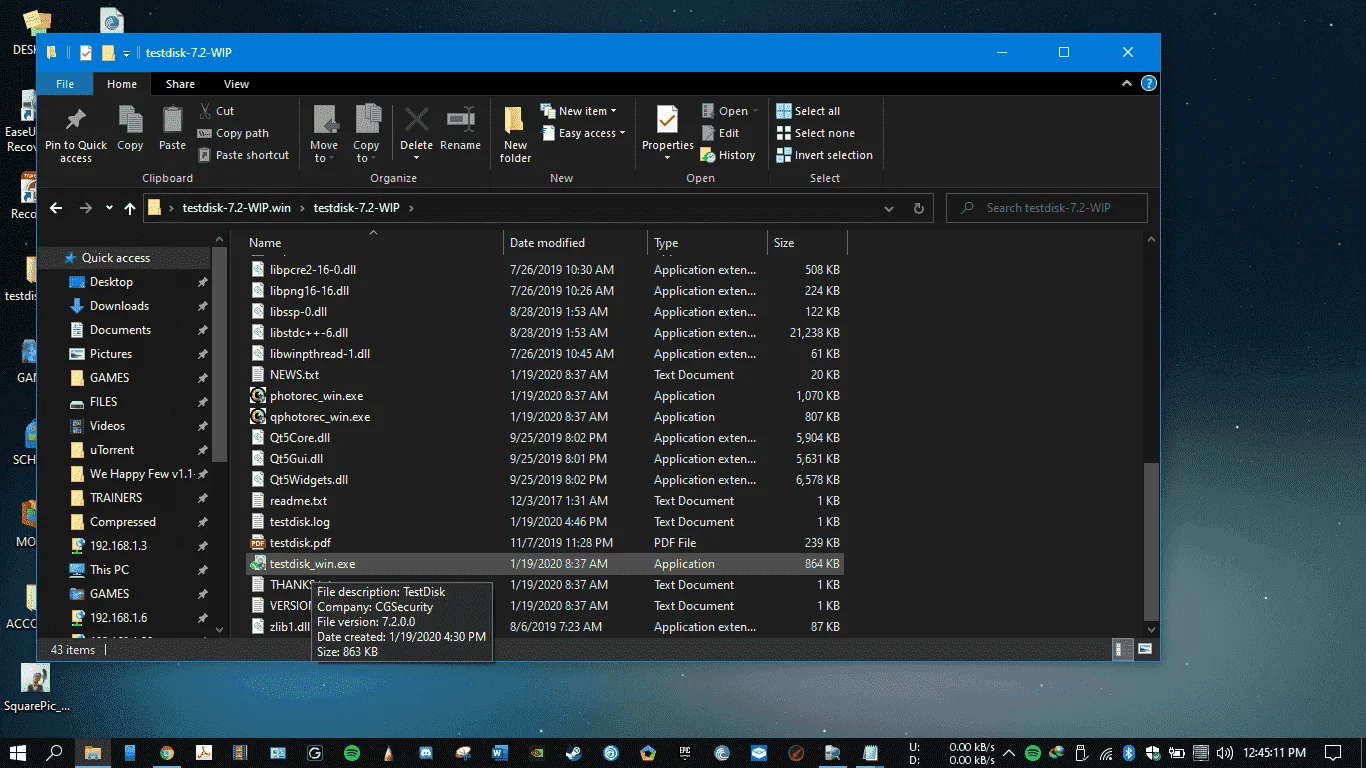Click the Search testdisk-7.2-WIP box
1366x768 pixels.
click(x=1046, y=208)
